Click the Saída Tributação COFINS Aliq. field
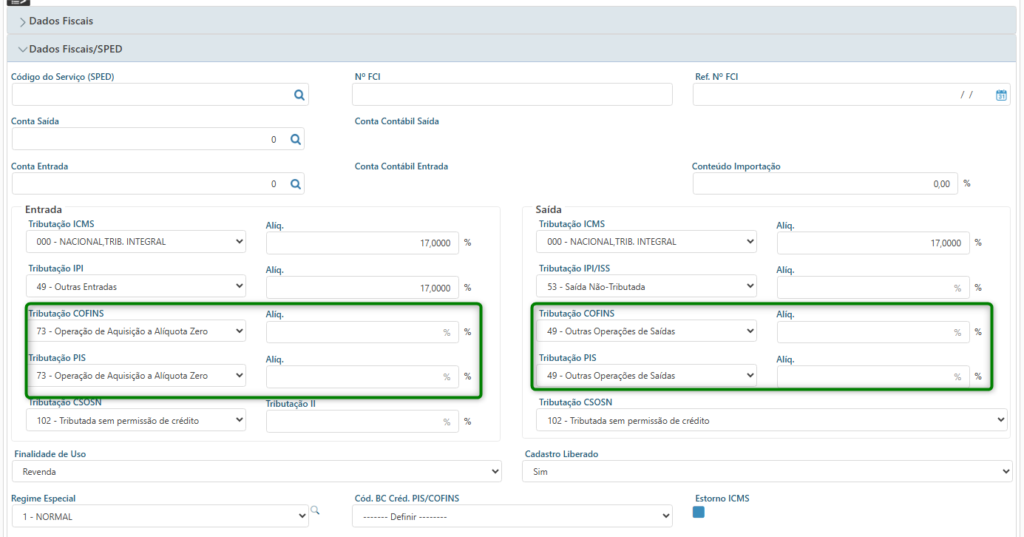 (872, 332)
